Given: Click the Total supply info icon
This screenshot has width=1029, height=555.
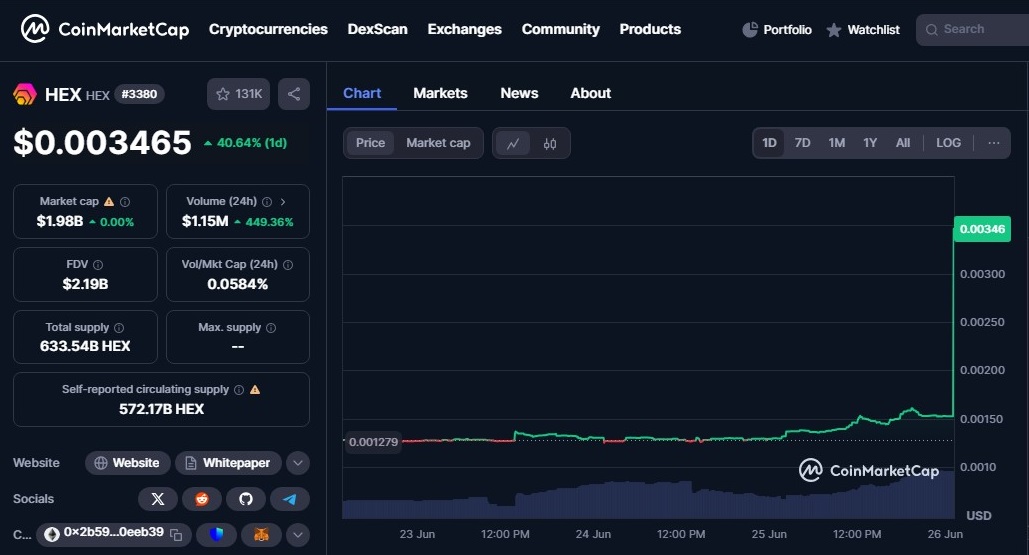Looking at the screenshot, I should click(119, 327).
